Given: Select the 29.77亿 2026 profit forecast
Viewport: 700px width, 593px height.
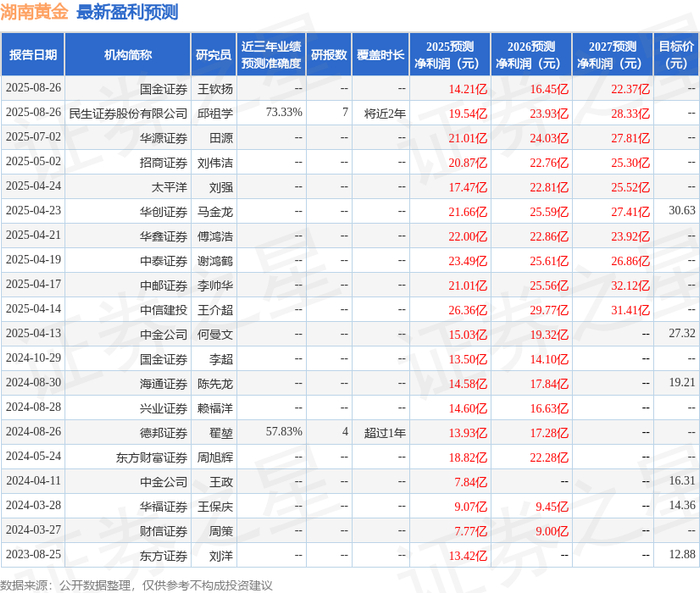Looking at the screenshot, I should click(549, 310).
